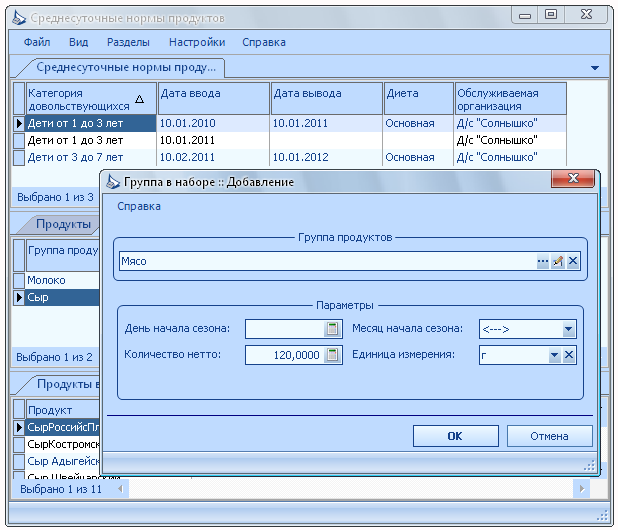Open Справка menu in main window
The height and width of the screenshot is (530, 618).
pyautogui.click(x=264, y=42)
